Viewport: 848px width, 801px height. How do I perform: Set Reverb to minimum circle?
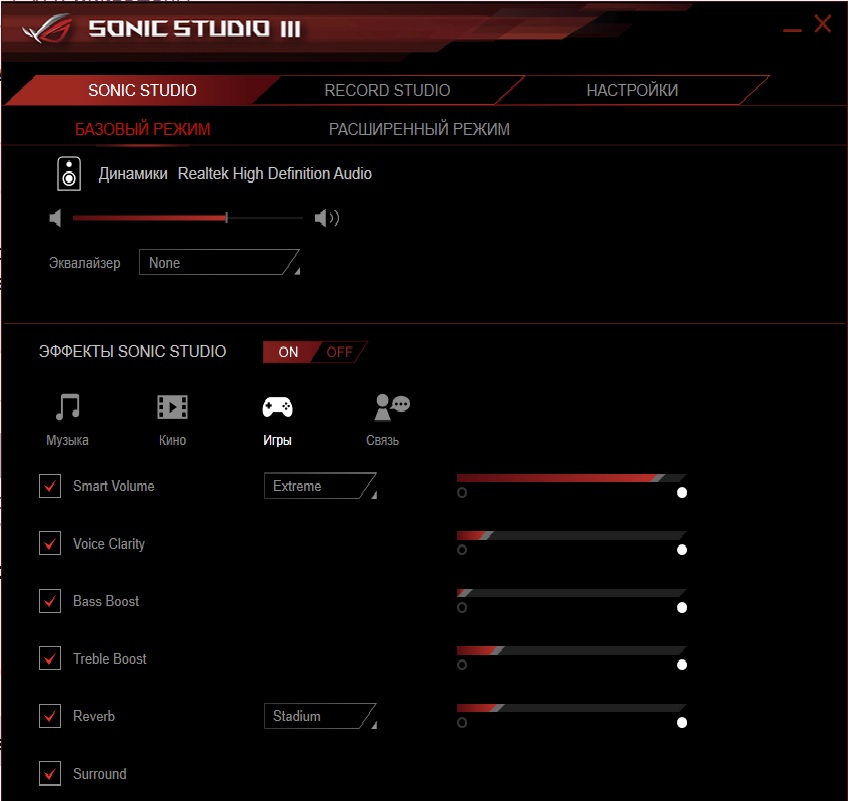(x=462, y=723)
